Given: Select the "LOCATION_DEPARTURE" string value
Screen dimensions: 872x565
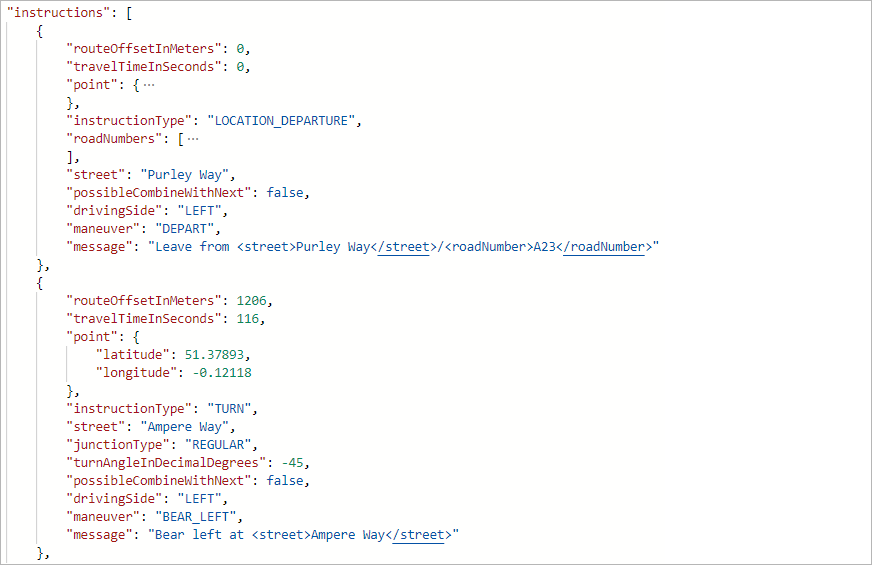Looking at the screenshot, I should pyautogui.click(x=280, y=120).
